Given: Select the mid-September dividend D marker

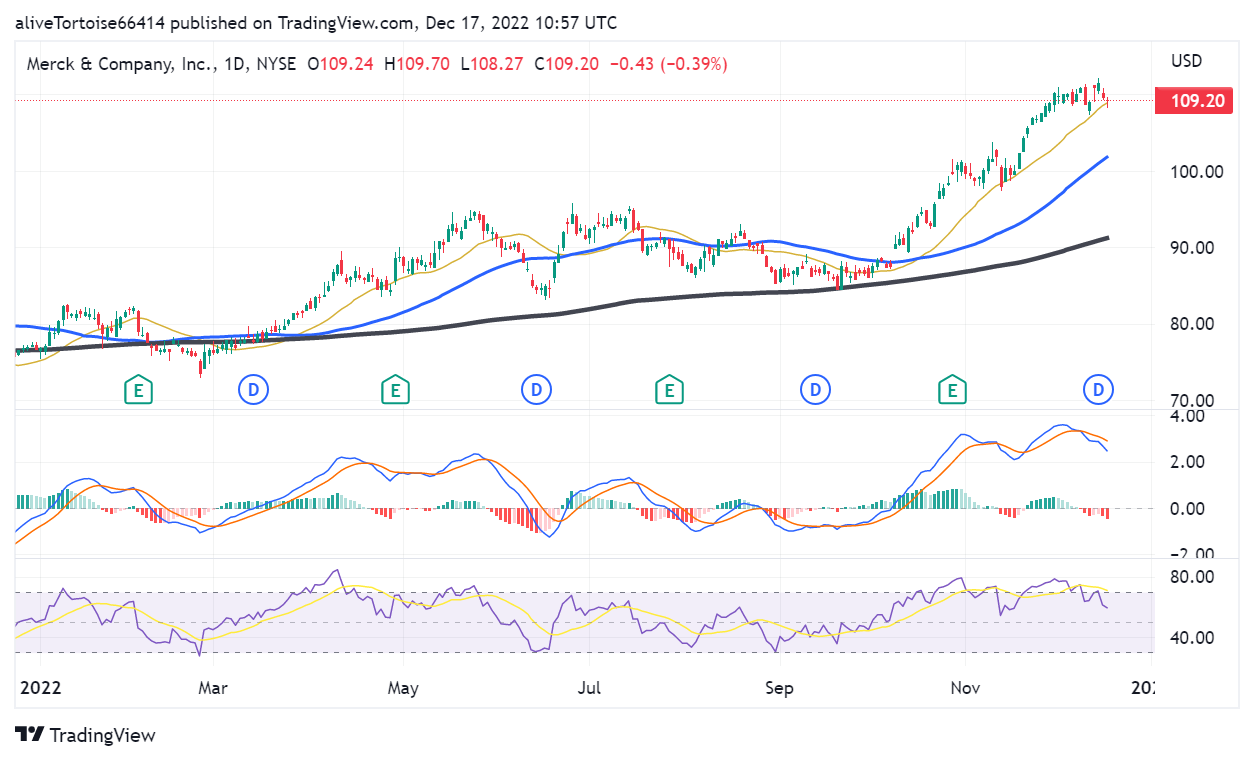Looking at the screenshot, I should [x=817, y=390].
